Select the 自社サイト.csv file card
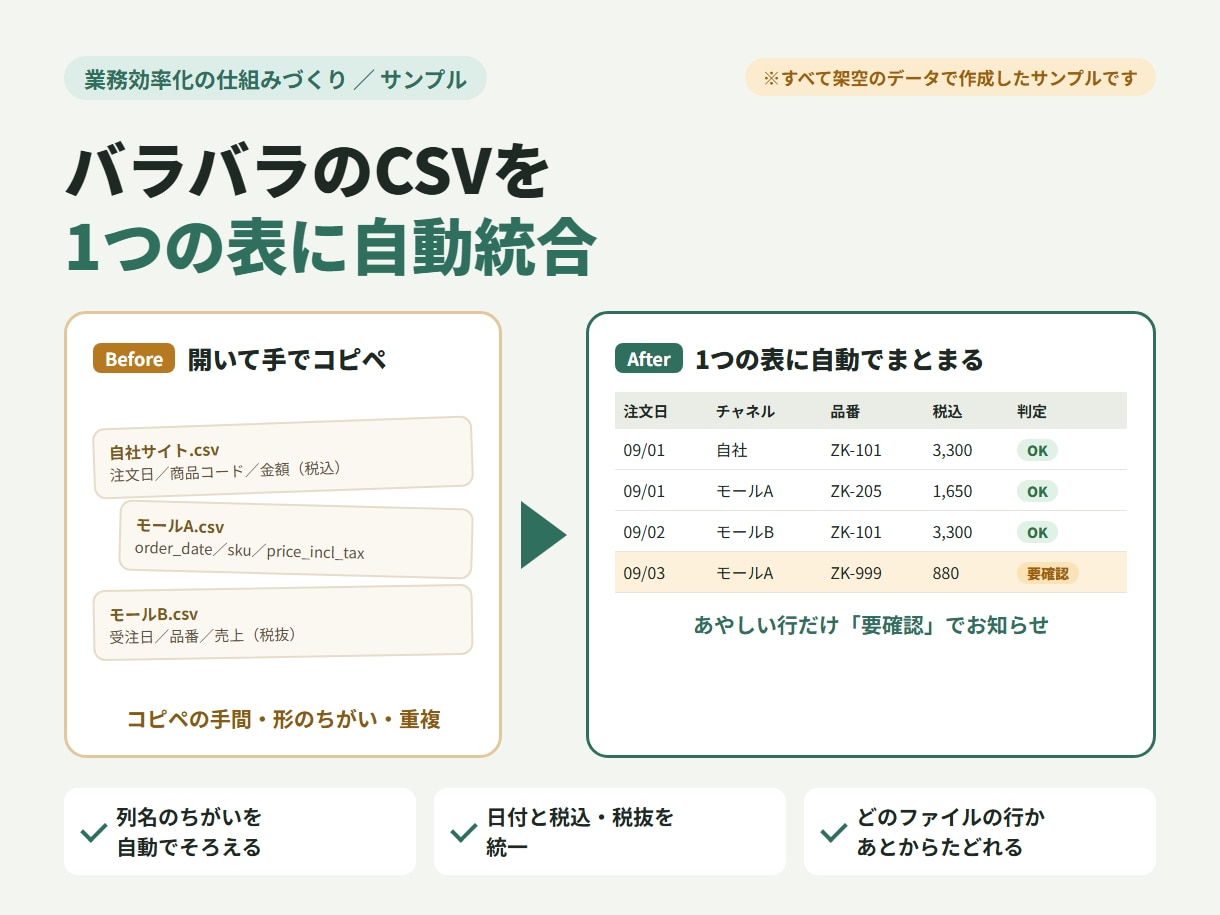 click(x=283, y=457)
